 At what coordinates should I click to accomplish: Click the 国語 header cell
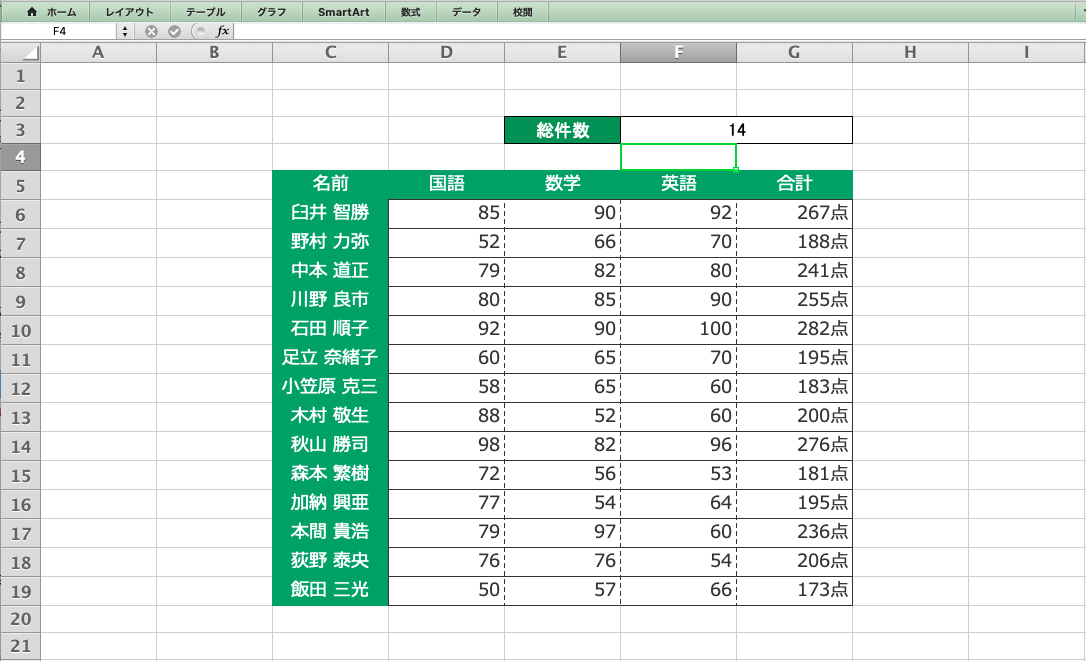[447, 184]
